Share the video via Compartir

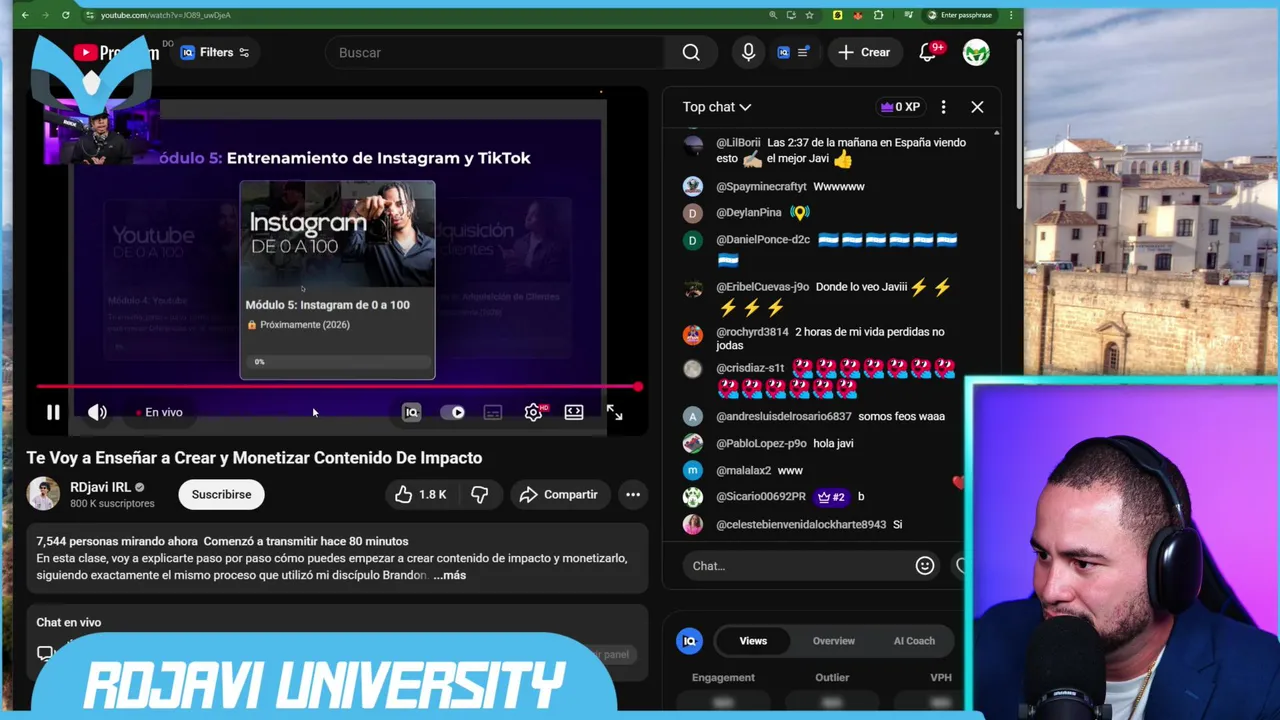[560, 494]
